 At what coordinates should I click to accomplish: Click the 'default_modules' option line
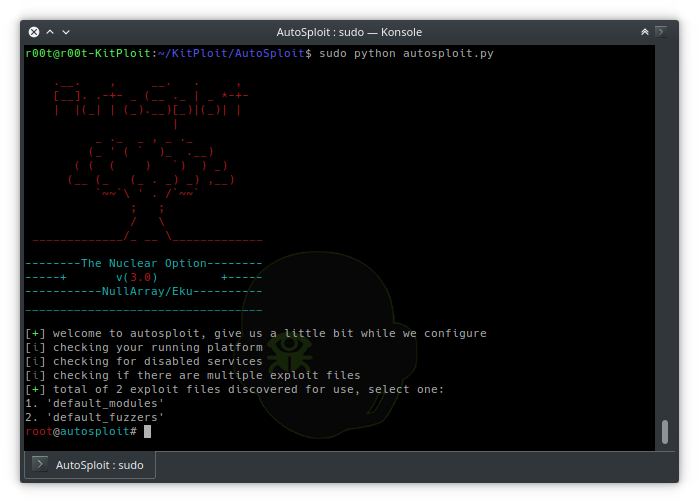coord(95,403)
